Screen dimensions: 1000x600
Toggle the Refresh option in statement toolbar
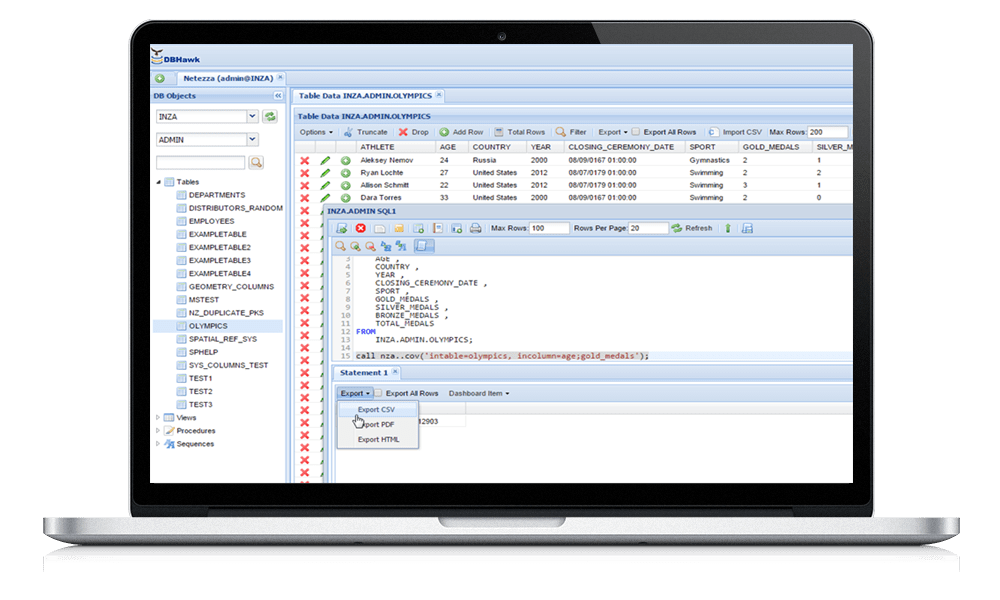(700, 228)
